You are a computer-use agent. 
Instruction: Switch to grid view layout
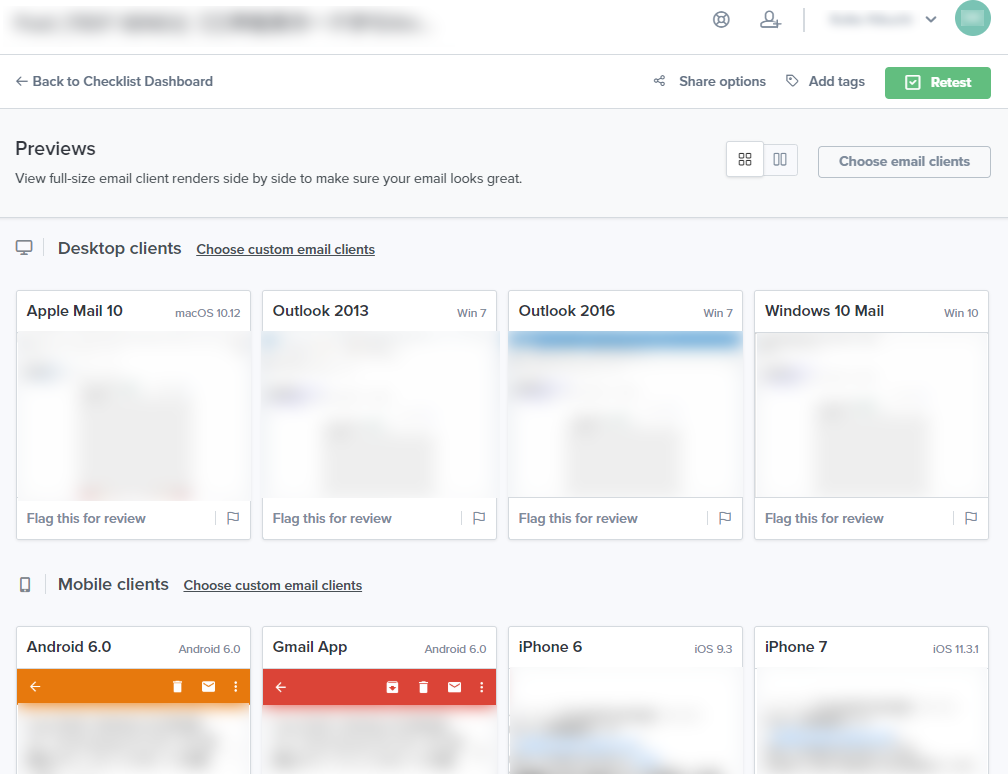(744, 159)
